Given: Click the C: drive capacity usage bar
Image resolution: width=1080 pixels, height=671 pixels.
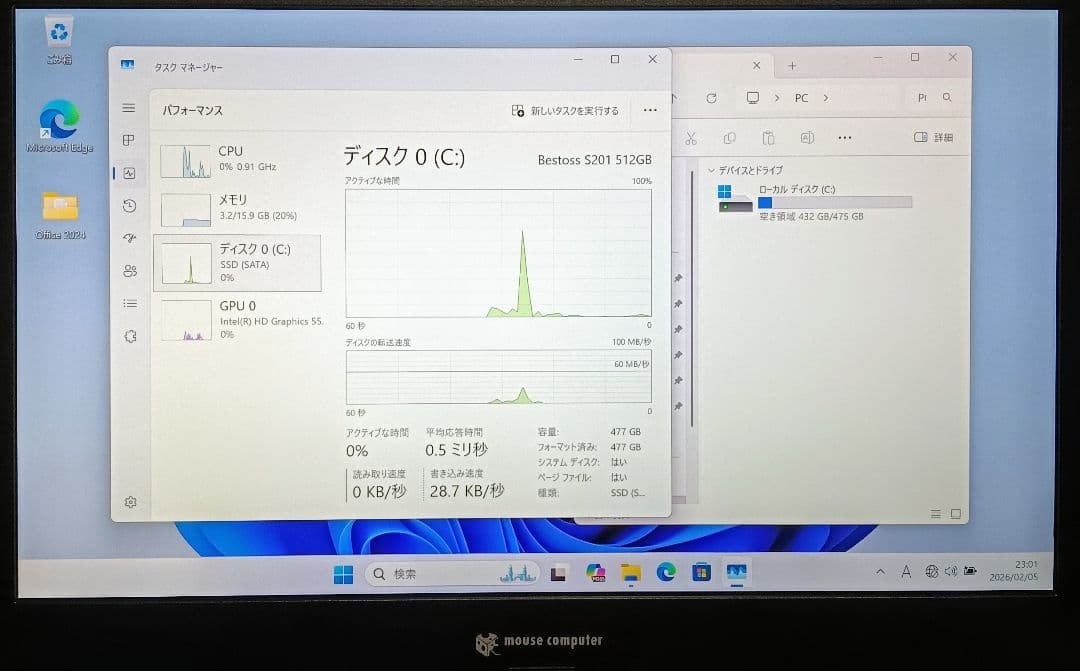Looking at the screenshot, I should [836, 201].
